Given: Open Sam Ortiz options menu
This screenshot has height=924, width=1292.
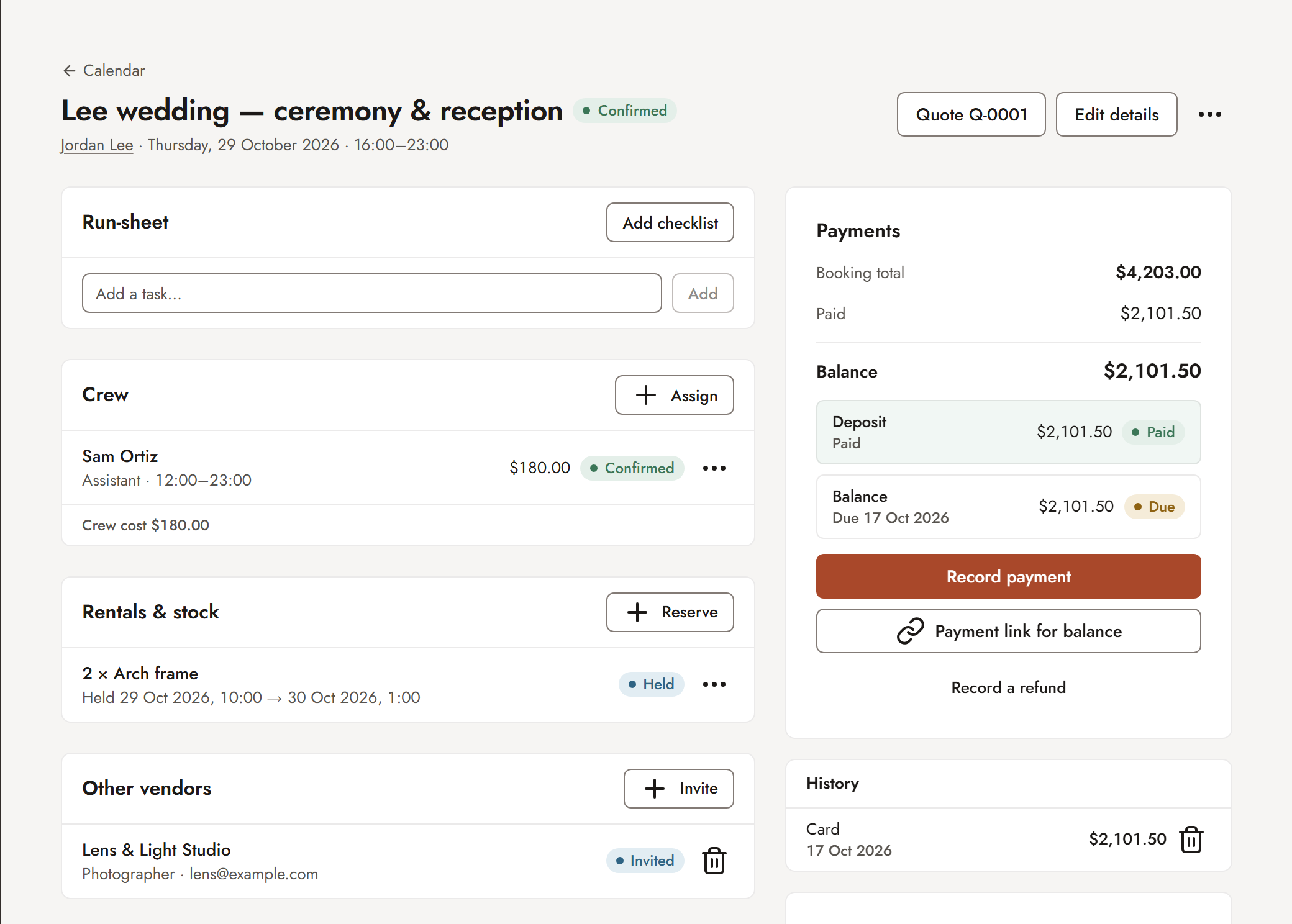Looking at the screenshot, I should point(714,468).
